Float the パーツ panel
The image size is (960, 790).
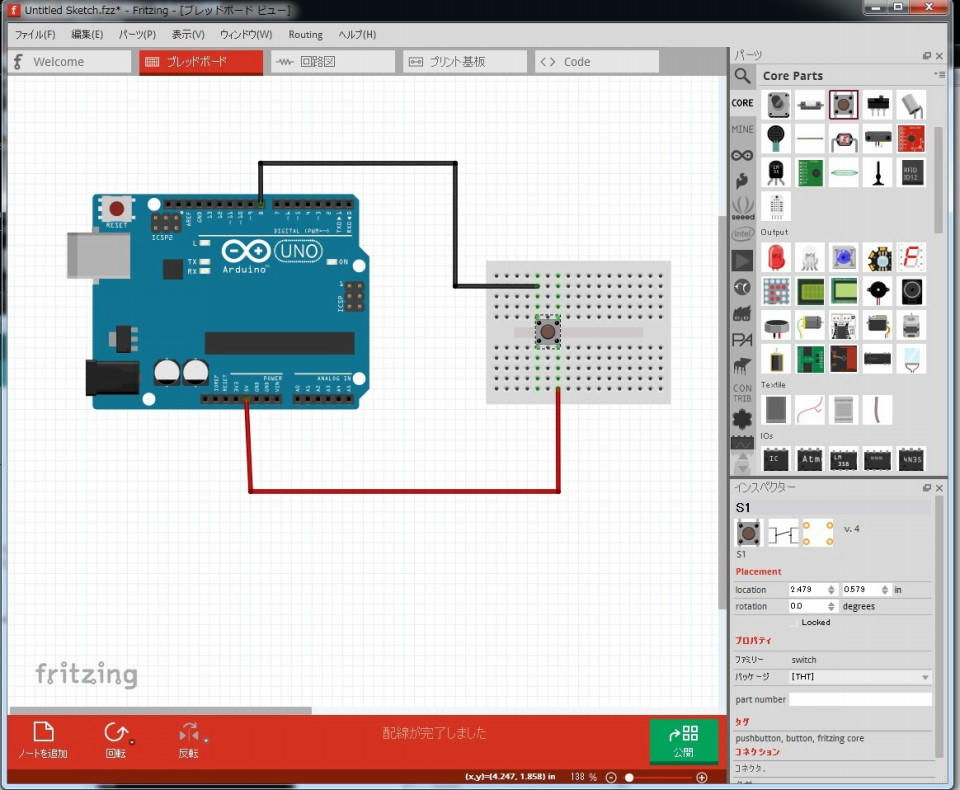click(x=927, y=56)
